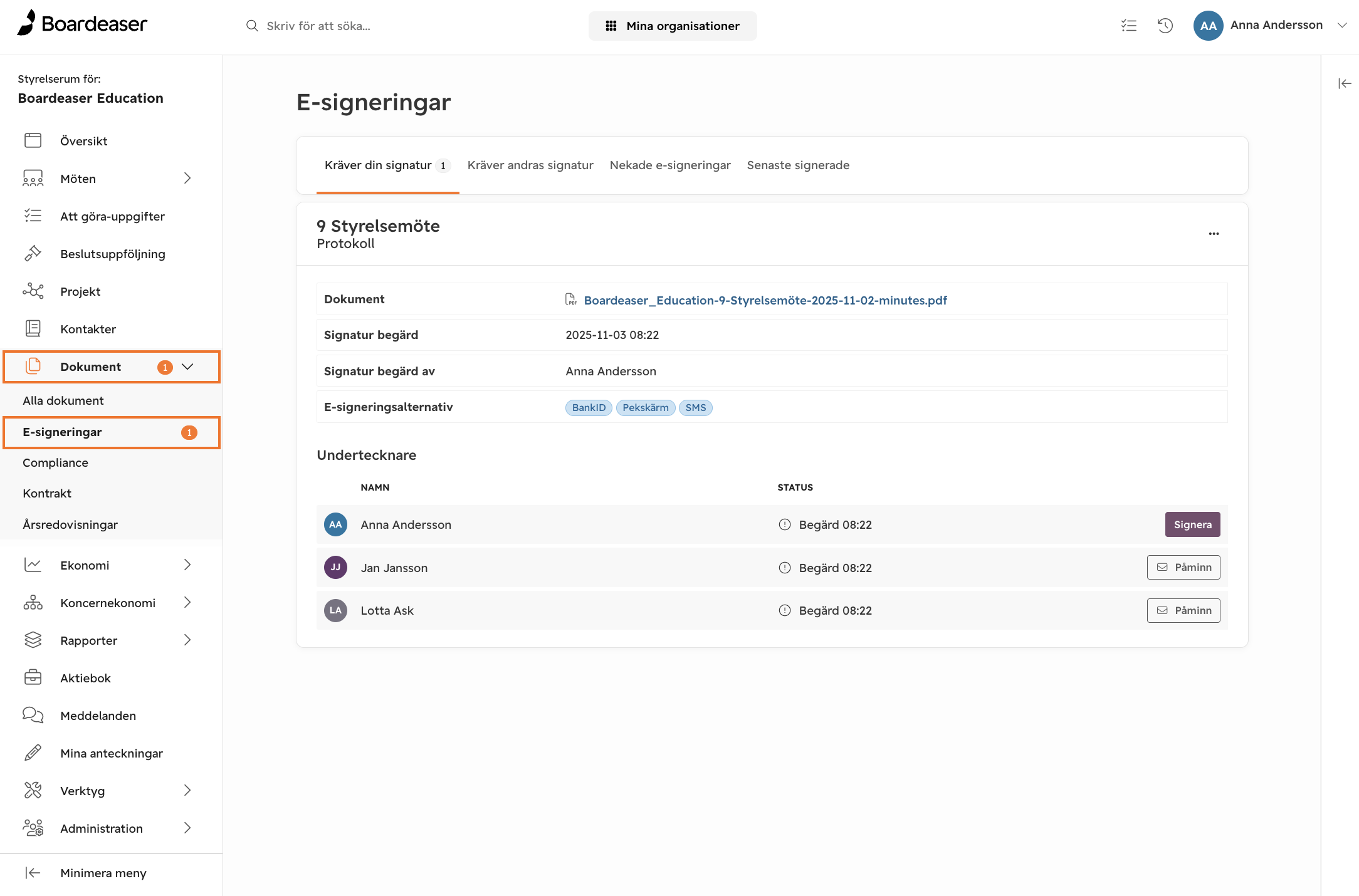
Task: Collapse the Dokument submenu chevron
Action: pos(187,367)
